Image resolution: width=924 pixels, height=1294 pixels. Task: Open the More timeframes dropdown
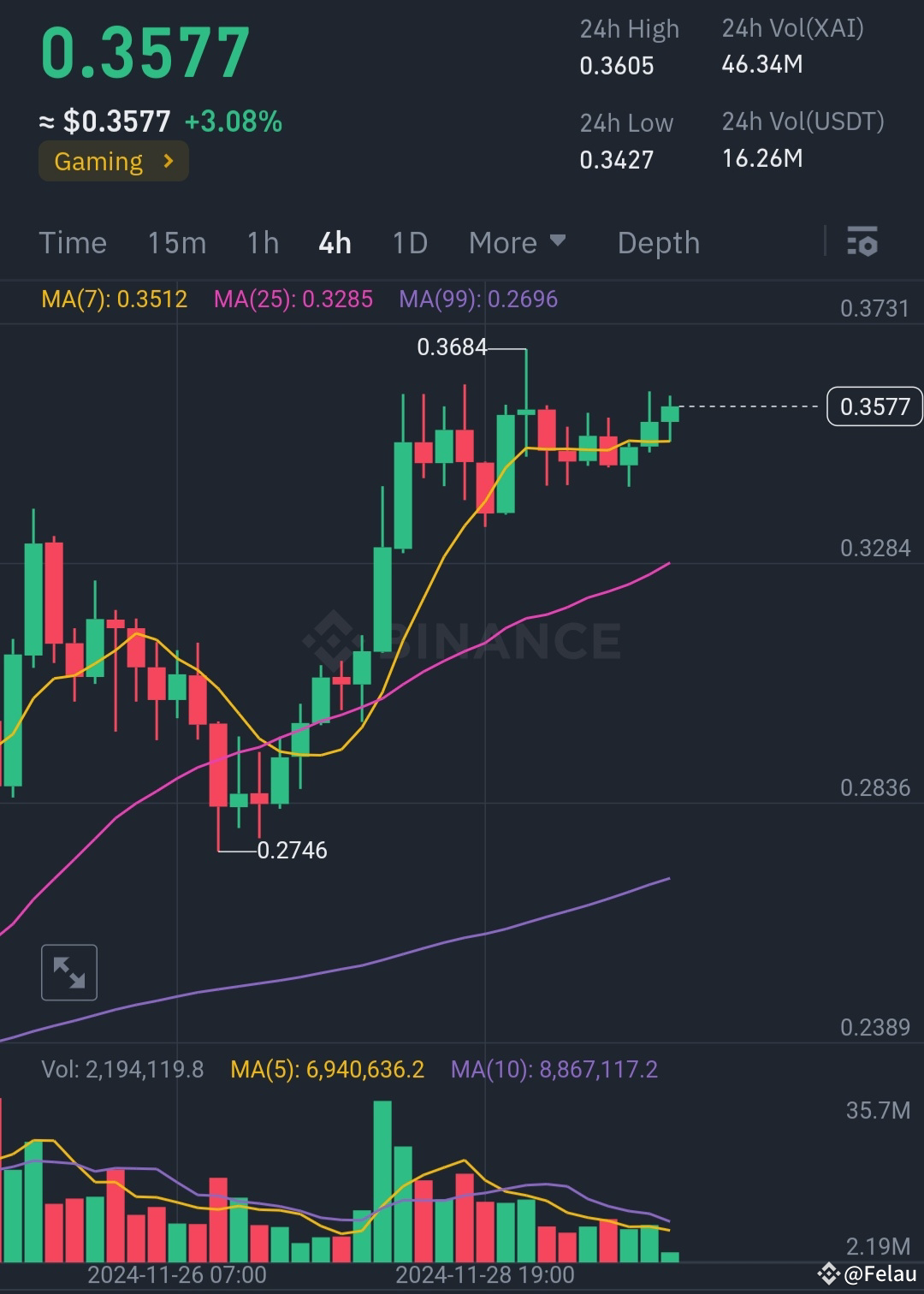[x=517, y=242]
